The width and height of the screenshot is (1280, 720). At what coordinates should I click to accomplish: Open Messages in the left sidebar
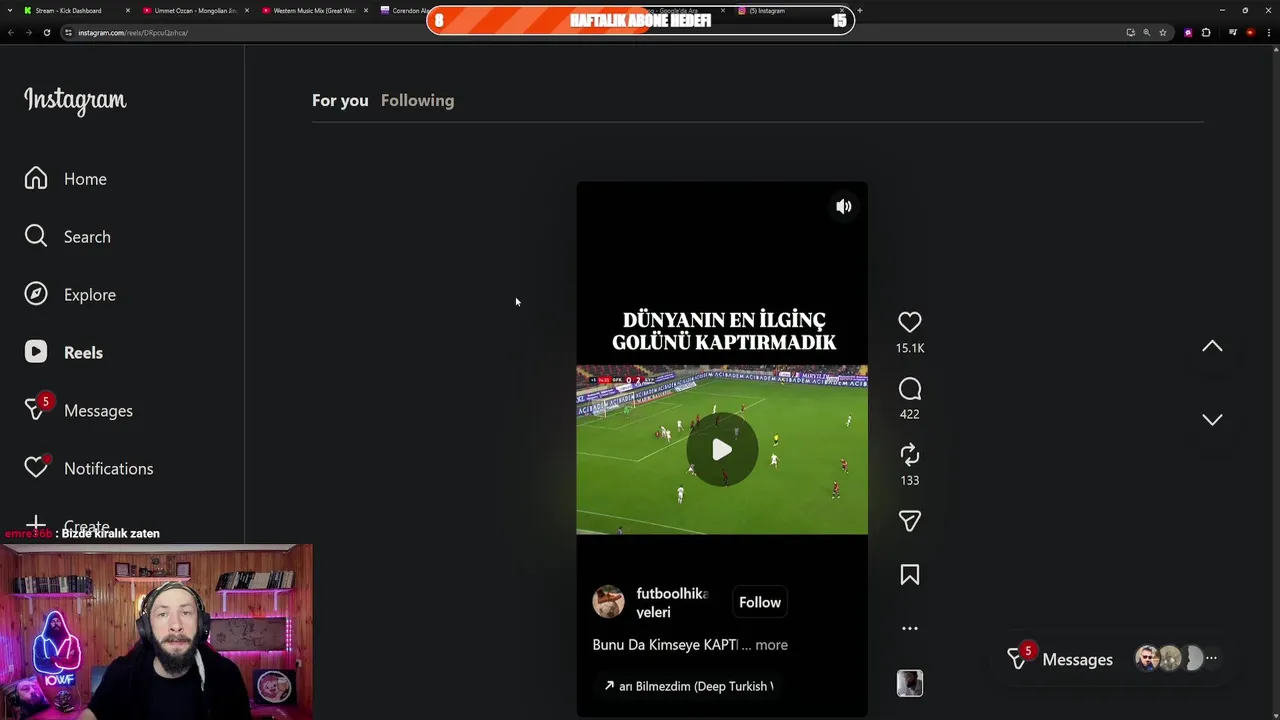coord(78,410)
